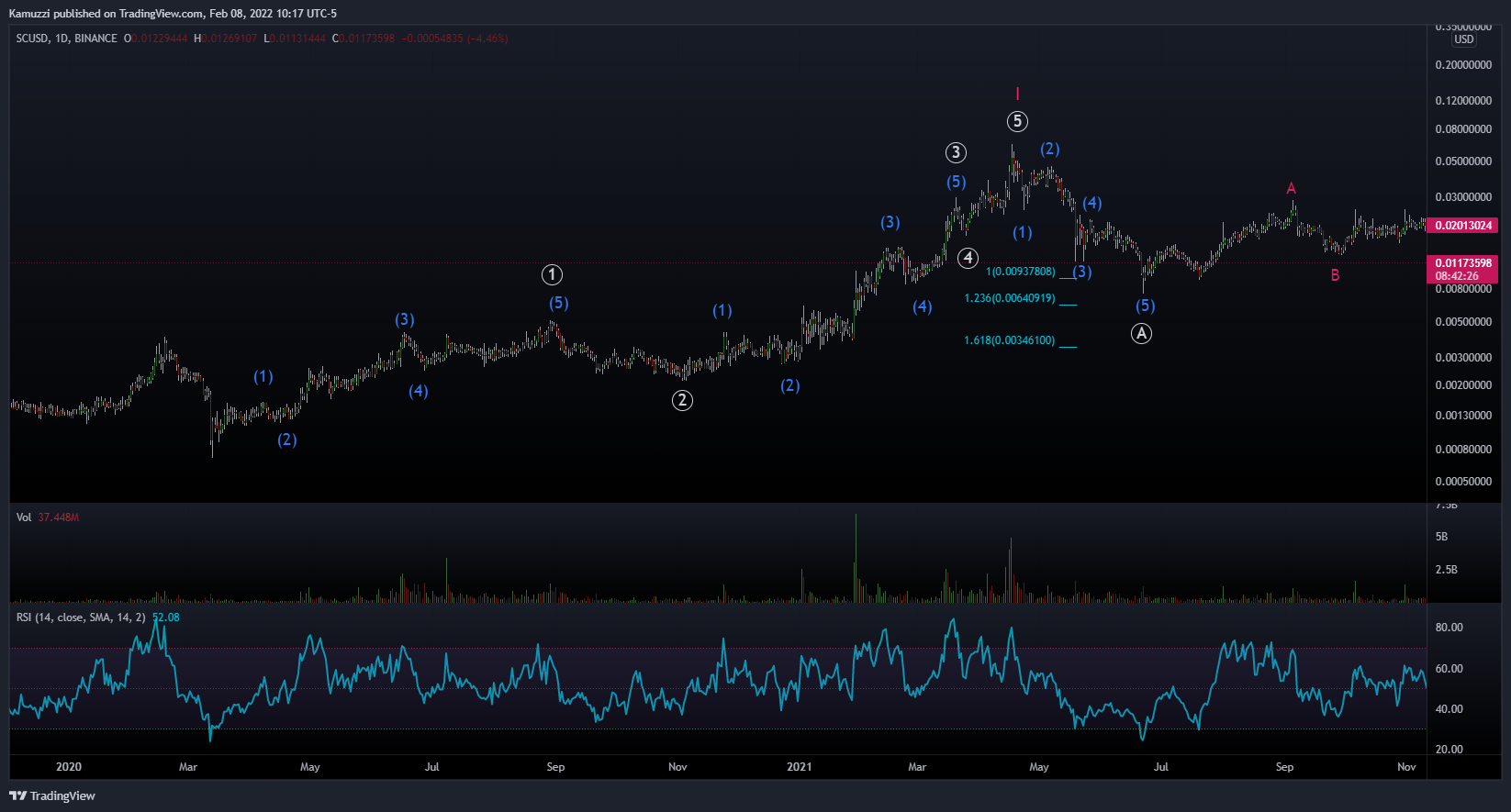Click the 20.00 RSI axis label
1511x812 pixels.
(1449, 750)
